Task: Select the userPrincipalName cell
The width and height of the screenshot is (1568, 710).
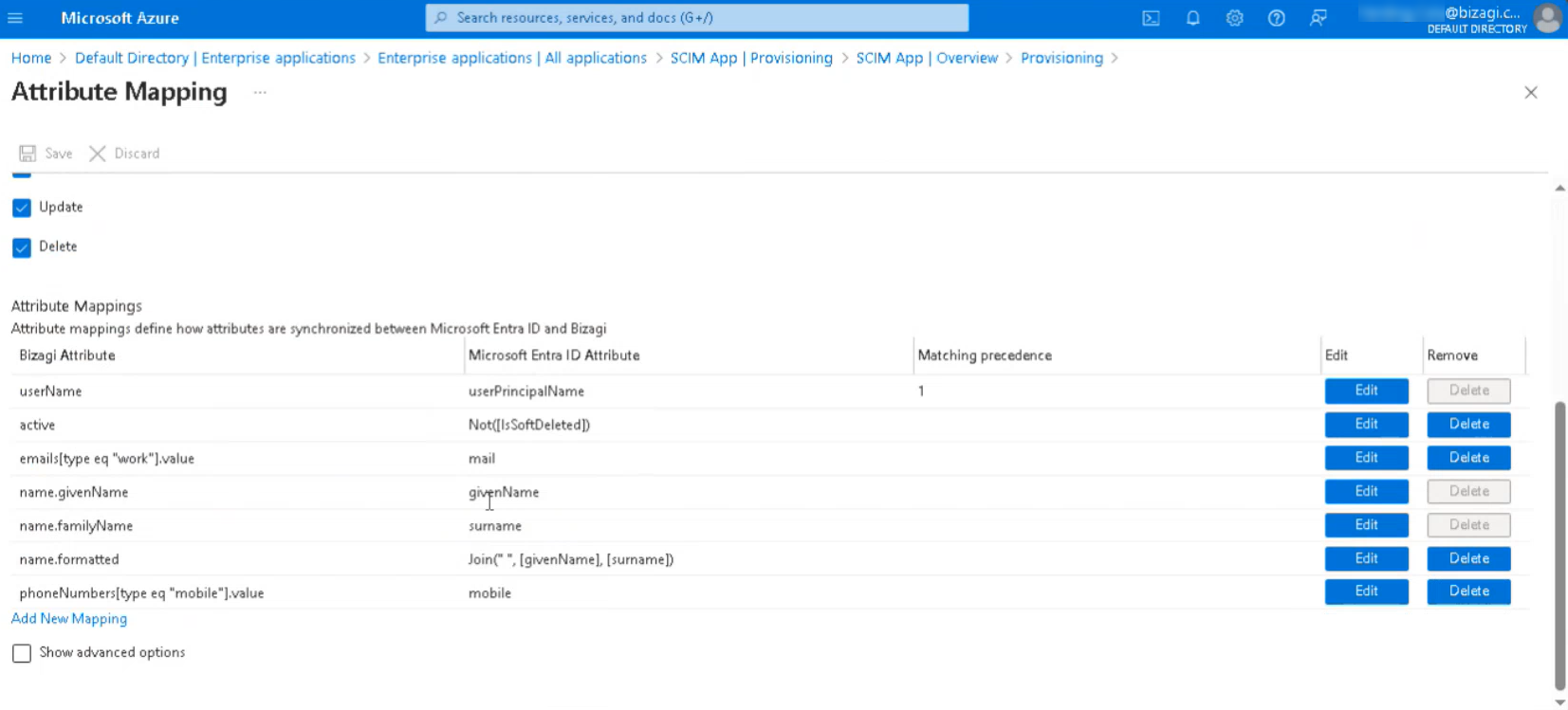Action: 526,391
